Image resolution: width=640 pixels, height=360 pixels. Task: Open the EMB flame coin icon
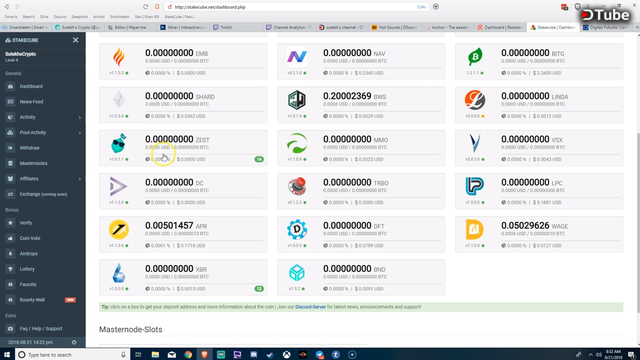119,57
